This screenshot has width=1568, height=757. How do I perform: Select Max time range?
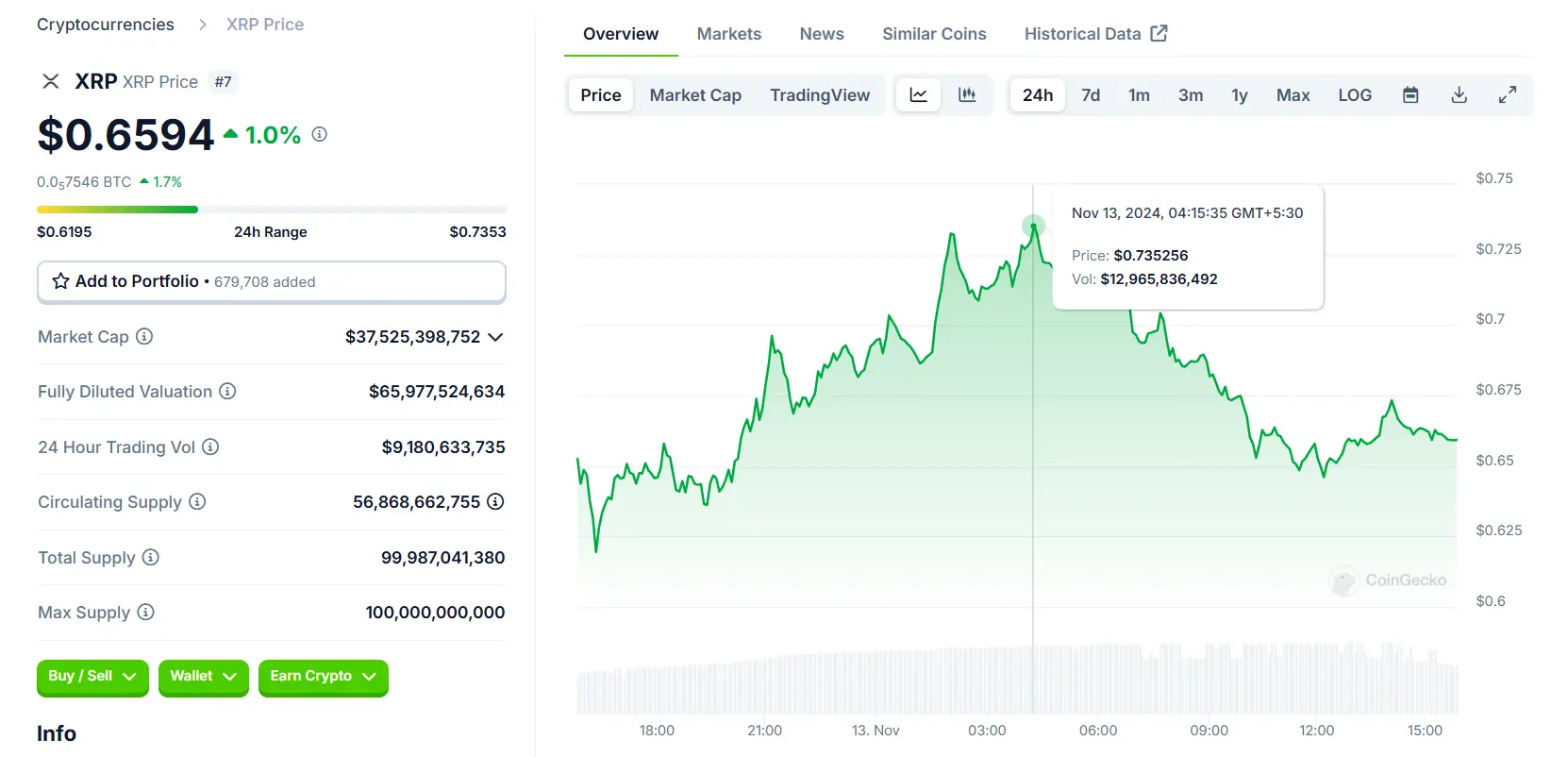pos(1293,94)
